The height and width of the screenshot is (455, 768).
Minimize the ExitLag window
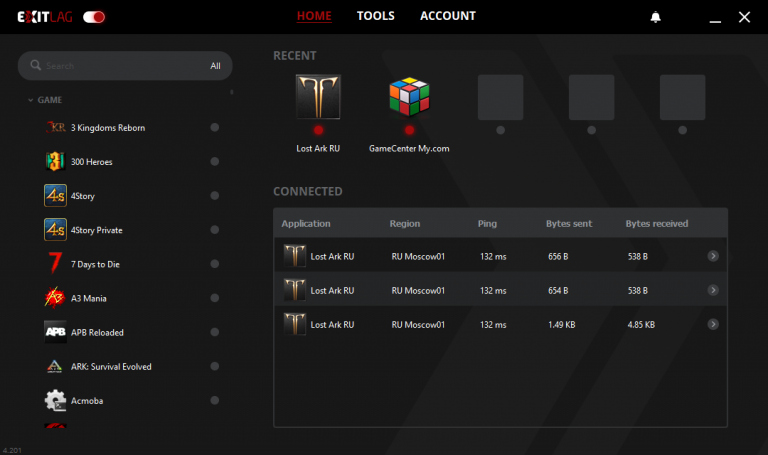pos(715,21)
